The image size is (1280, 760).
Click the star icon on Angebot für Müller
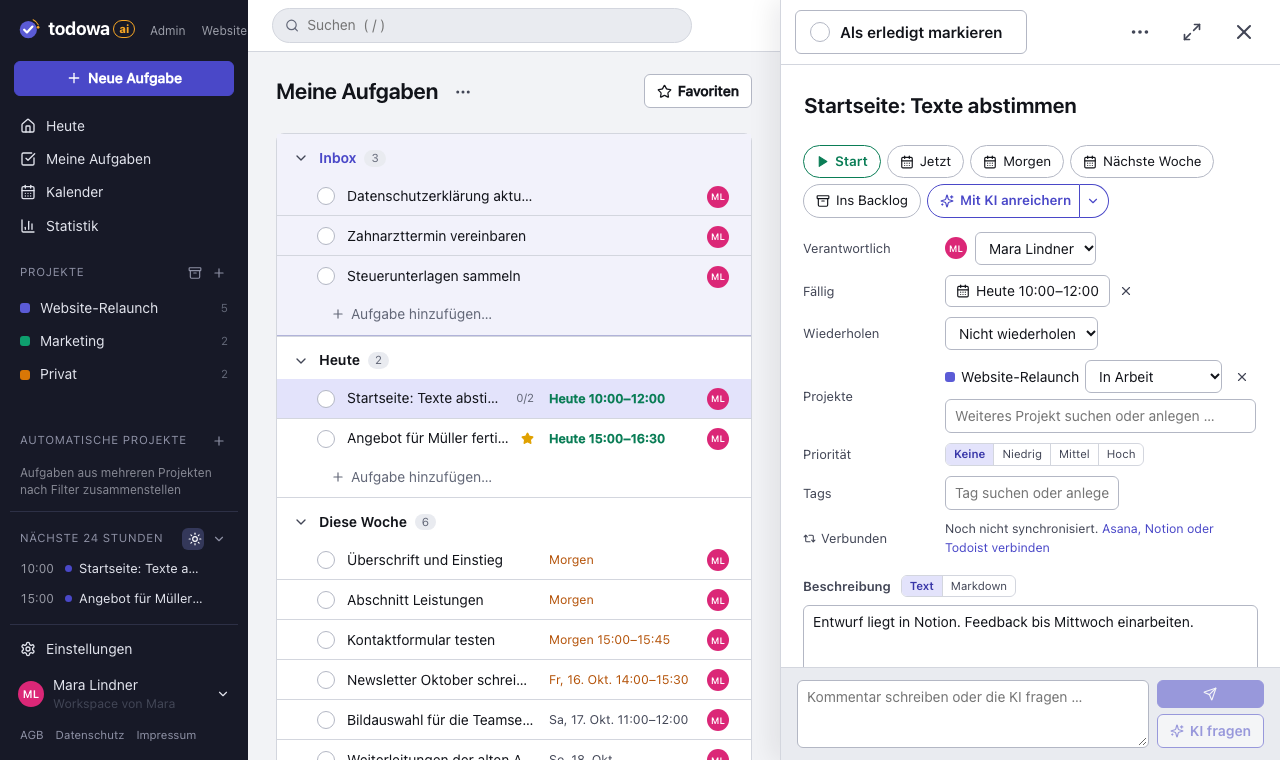pyautogui.click(x=528, y=439)
